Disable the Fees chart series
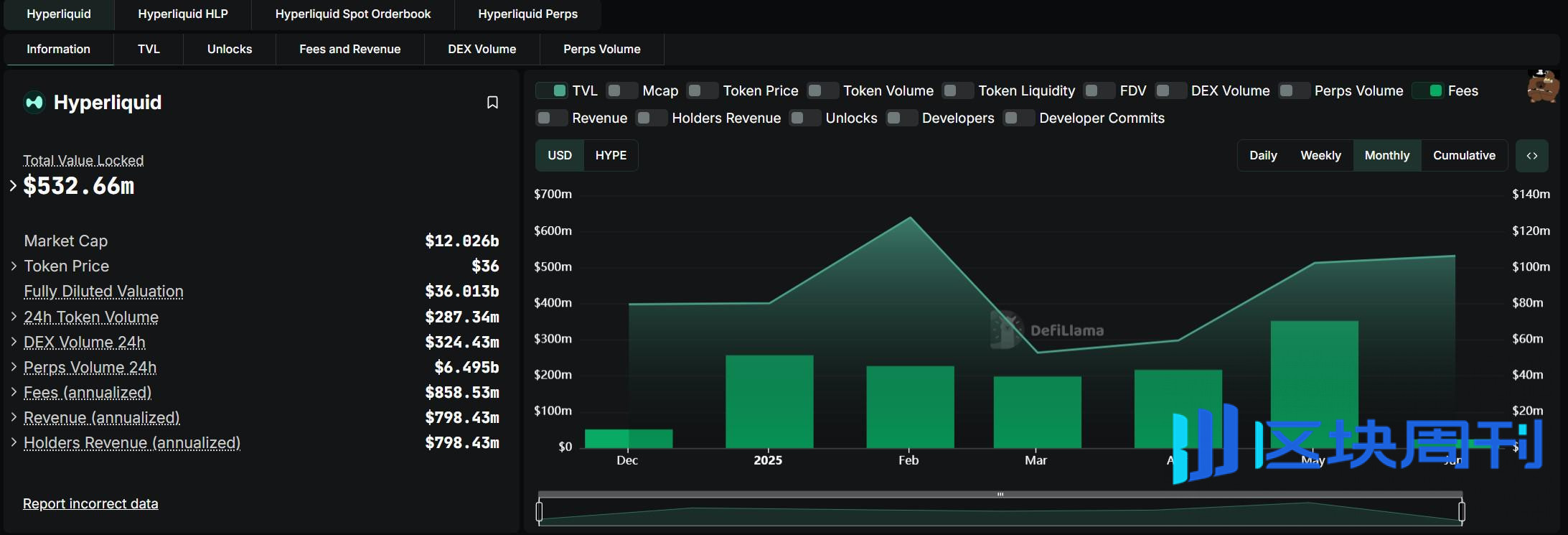The width and height of the screenshot is (1568, 535). point(1427,91)
